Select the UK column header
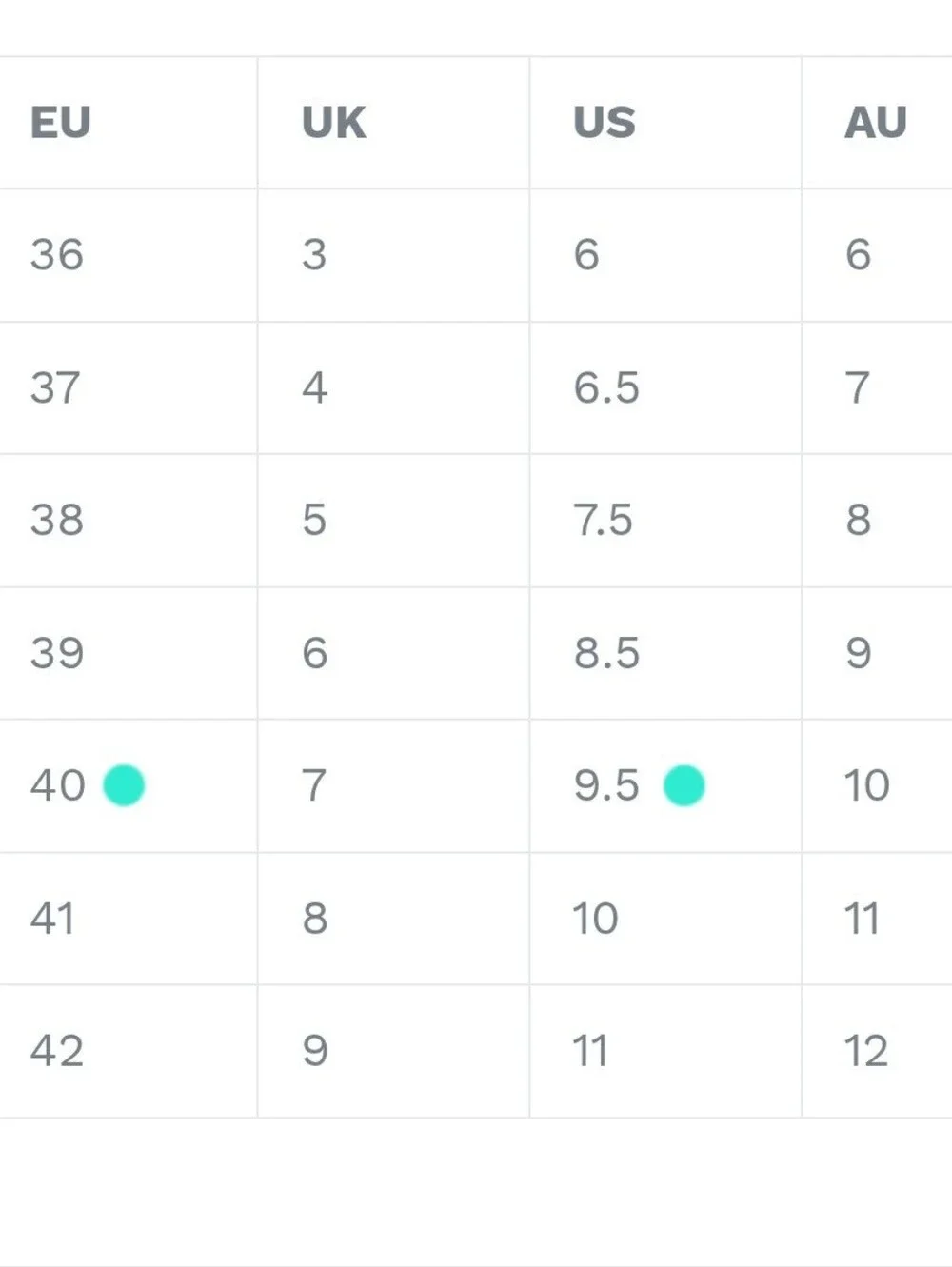952x1267 pixels. coord(333,123)
